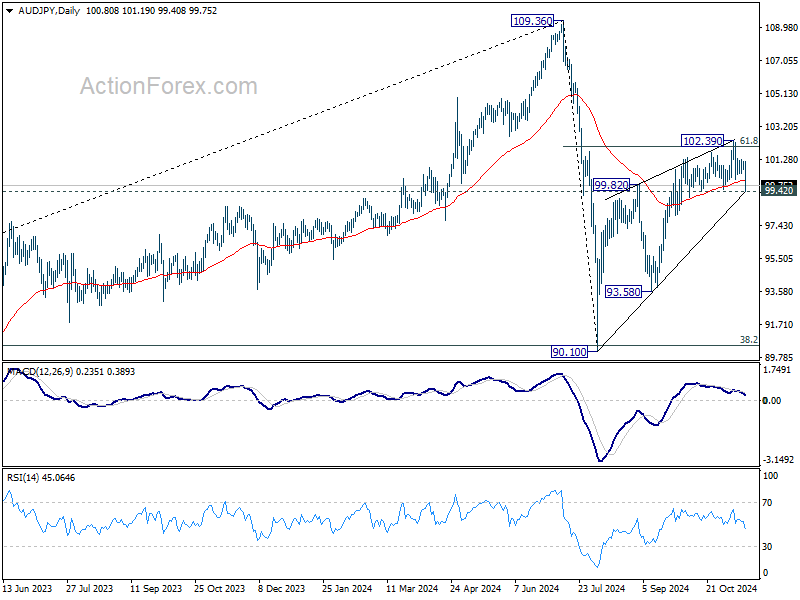The height and width of the screenshot is (600, 800).
Task: Click the 13 Jun 2023 date on time axis
Action: coord(28,588)
